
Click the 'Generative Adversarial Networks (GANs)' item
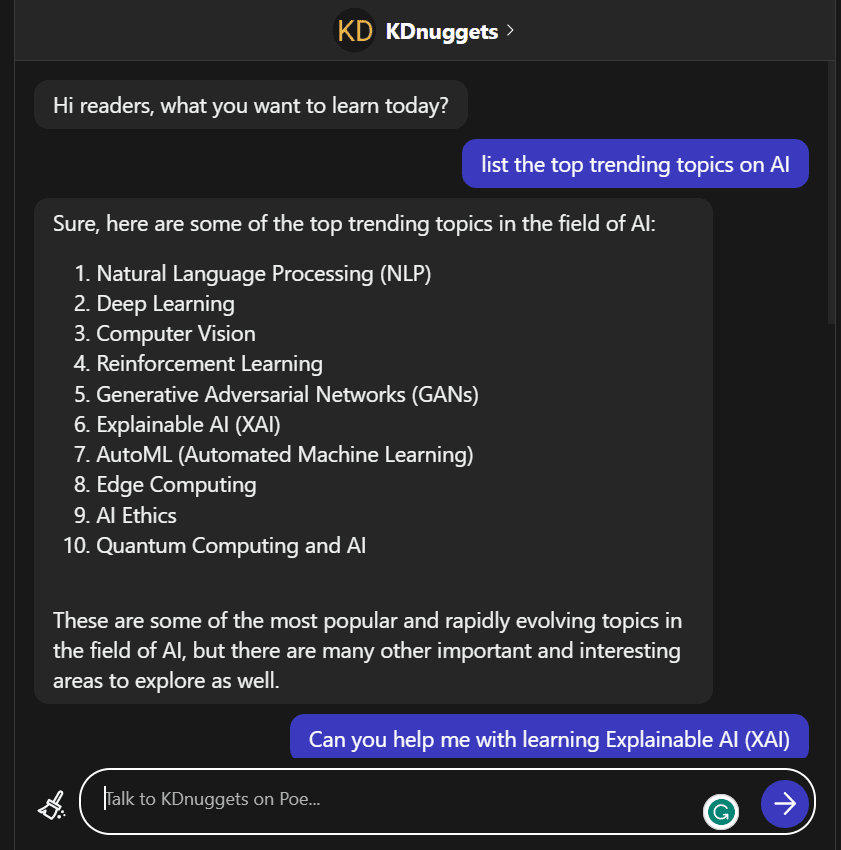(x=287, y=394)
